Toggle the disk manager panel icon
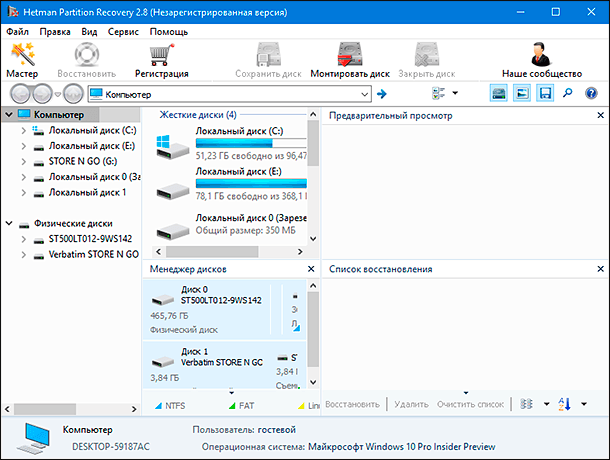Viewport: 610px width, 460px height. (x=499, y=93)
